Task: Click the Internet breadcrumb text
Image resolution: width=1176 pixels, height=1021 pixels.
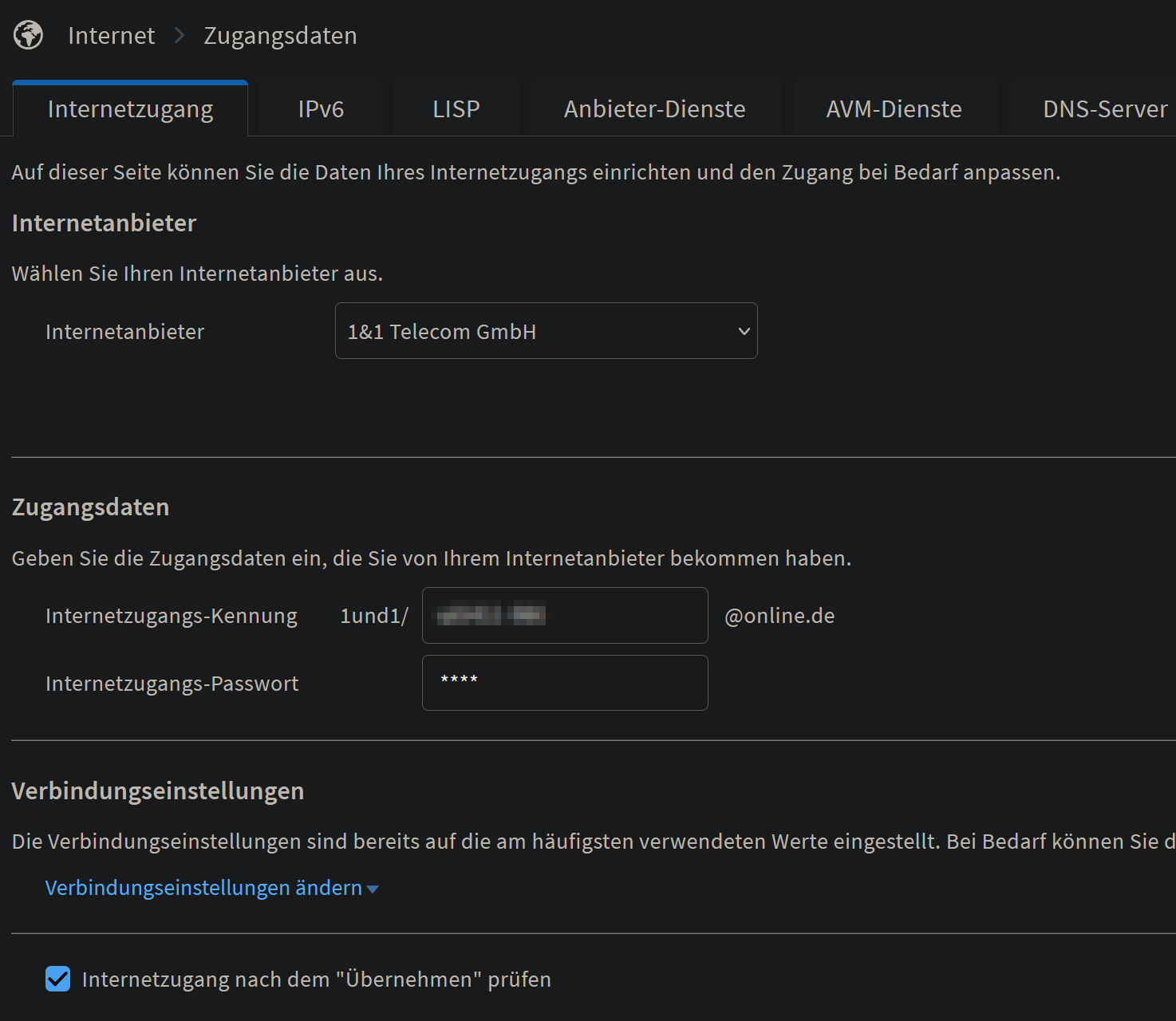Action: click(x=111, y=36)
